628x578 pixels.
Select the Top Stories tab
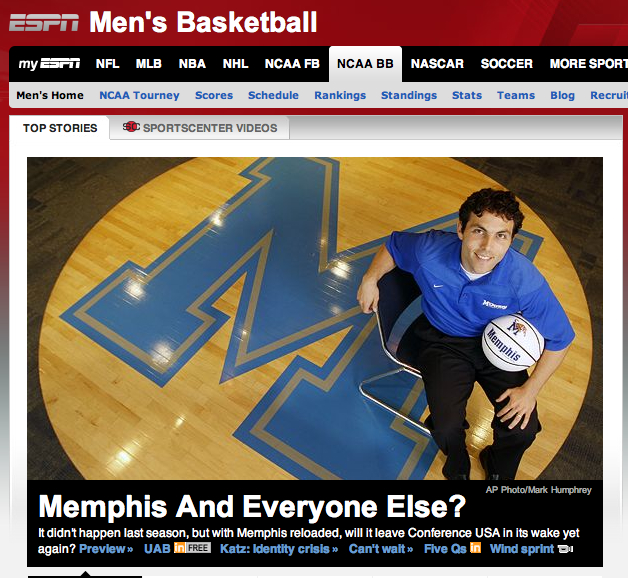click(x=60, y=128)
